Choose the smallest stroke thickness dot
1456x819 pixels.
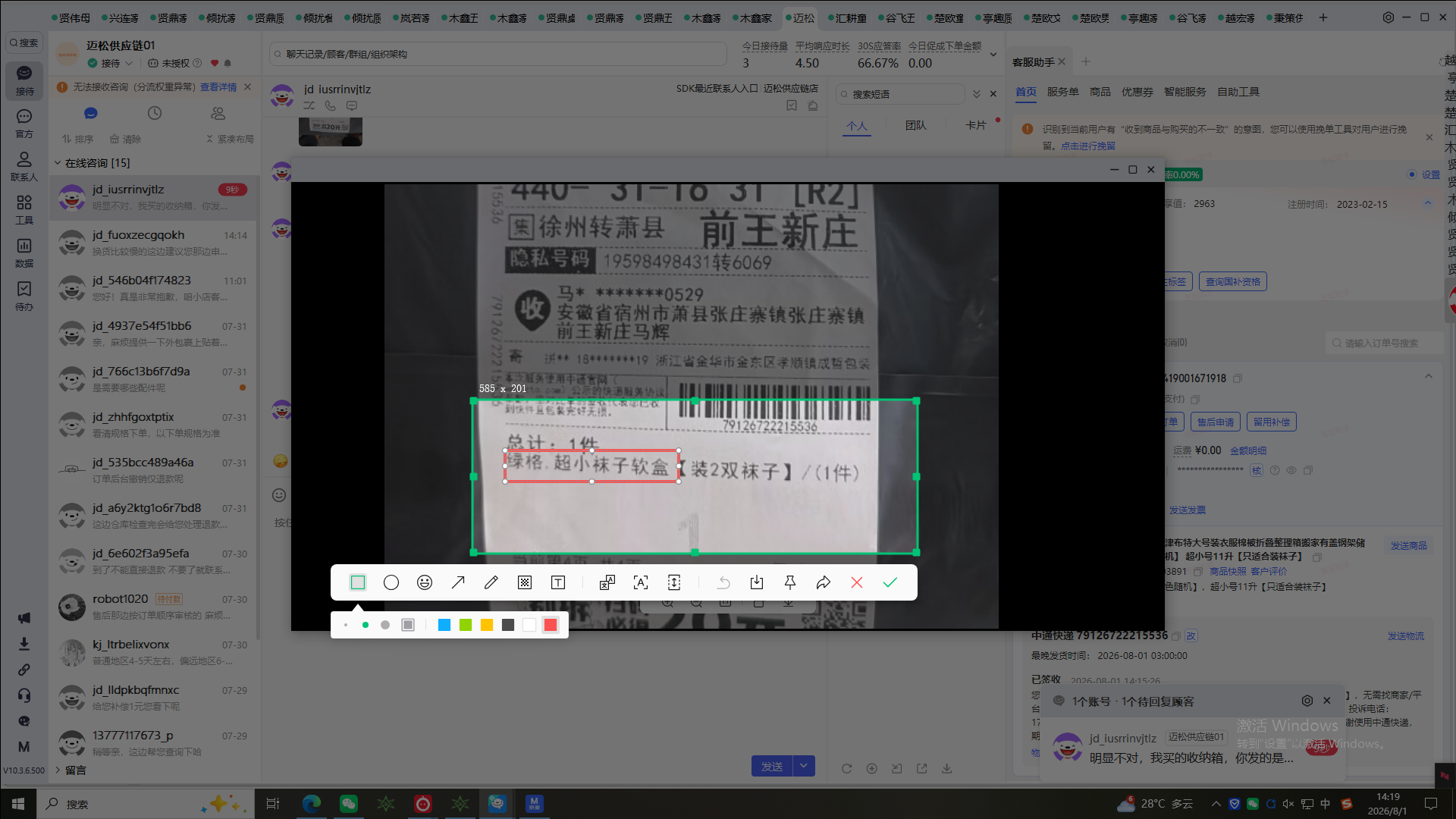coord(346,625)
